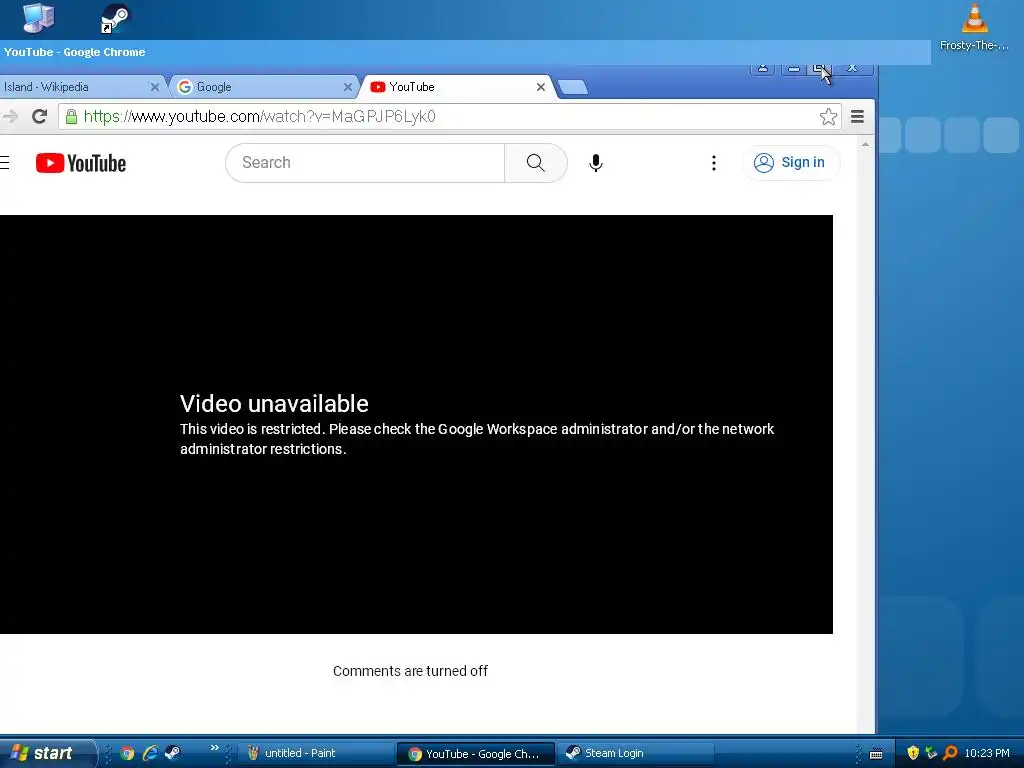Image resolution: width=1024 pixels, height=768 pixels.
Task: Close the YouTube tab
Action: click(x=541, y=87)
